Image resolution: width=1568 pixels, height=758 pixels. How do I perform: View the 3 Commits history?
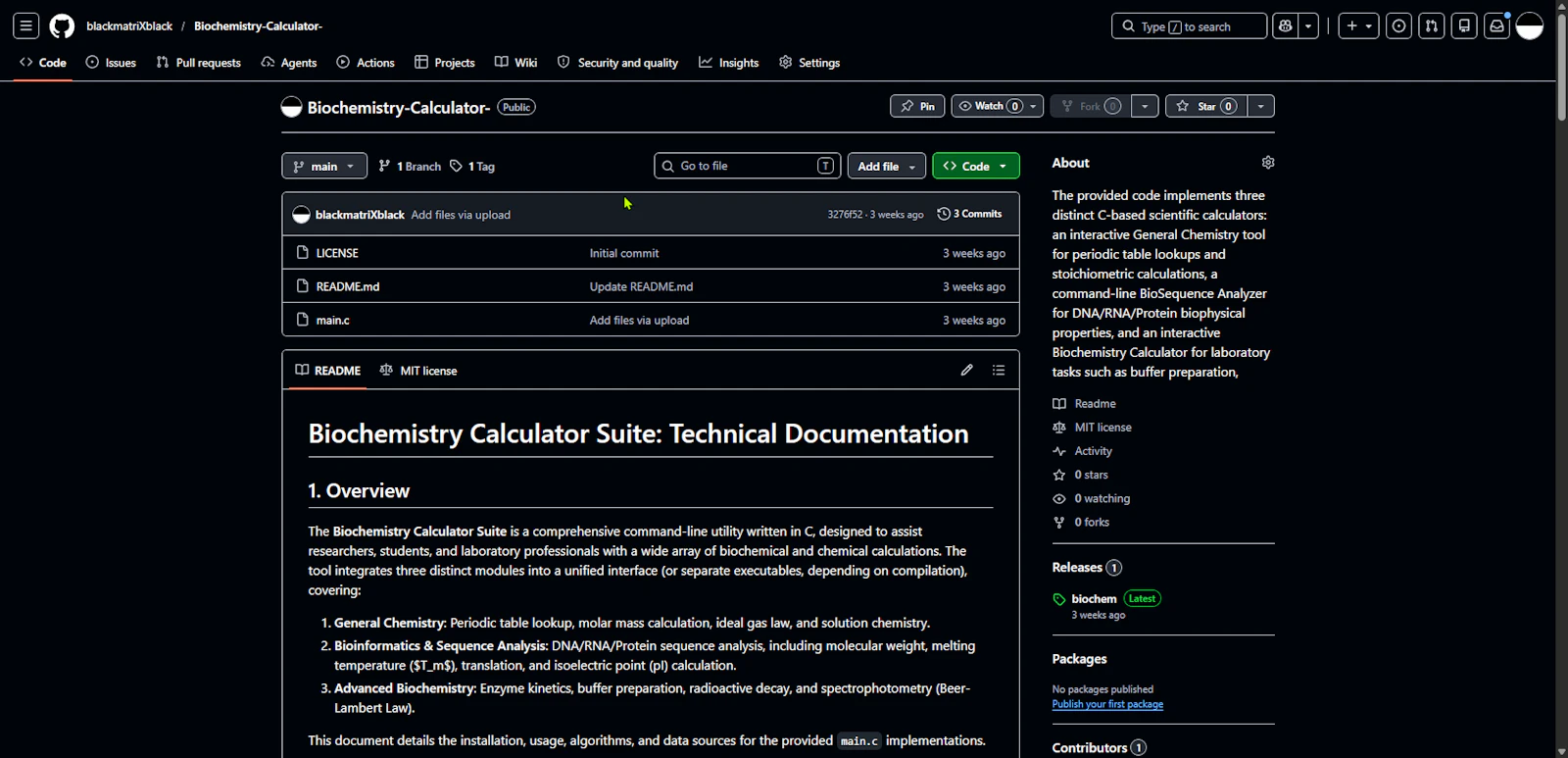point(970,214)
